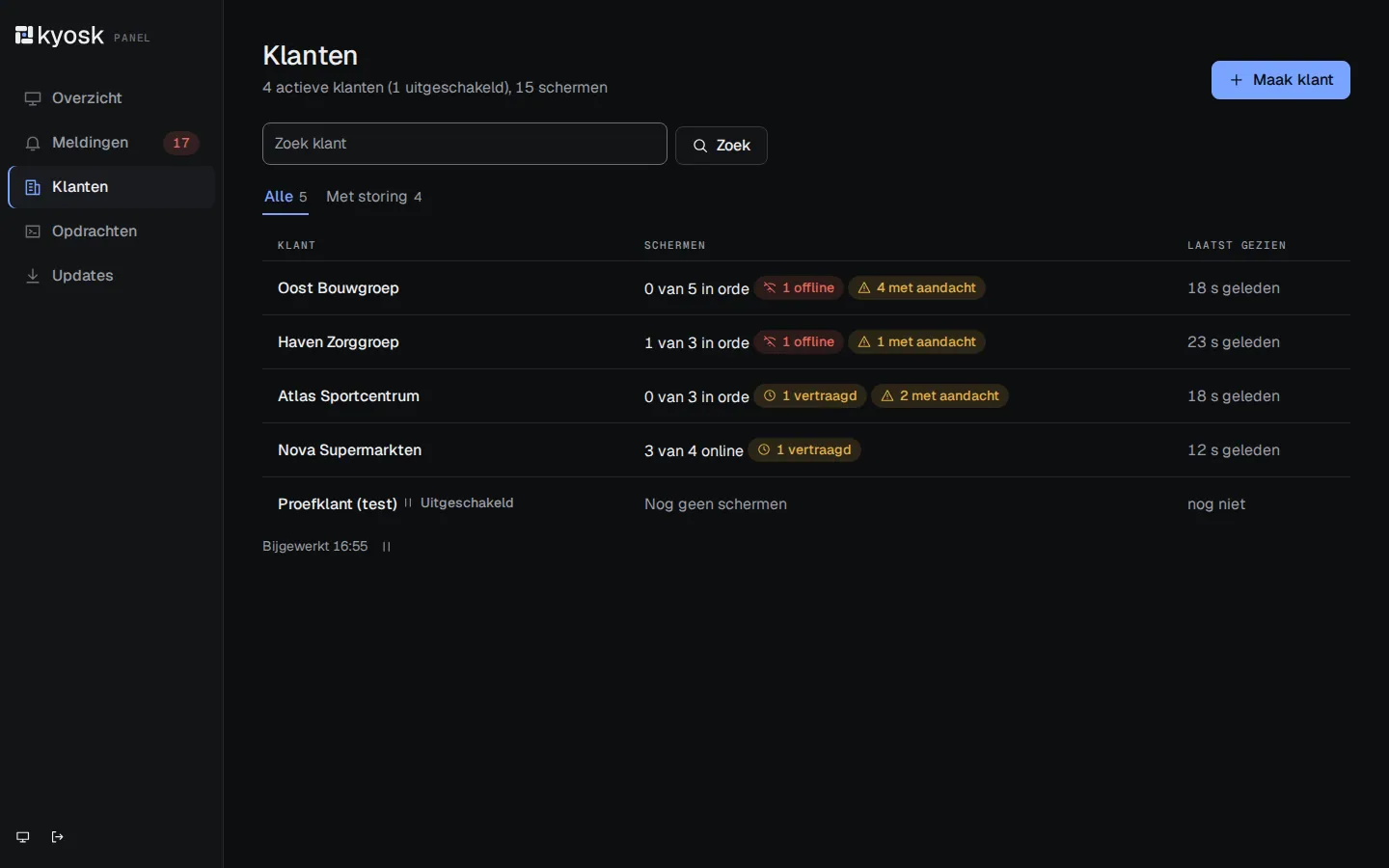Click "0 van 5 in orde" text
Viewport: 1389px width, 868px height.
pos(696,289)
